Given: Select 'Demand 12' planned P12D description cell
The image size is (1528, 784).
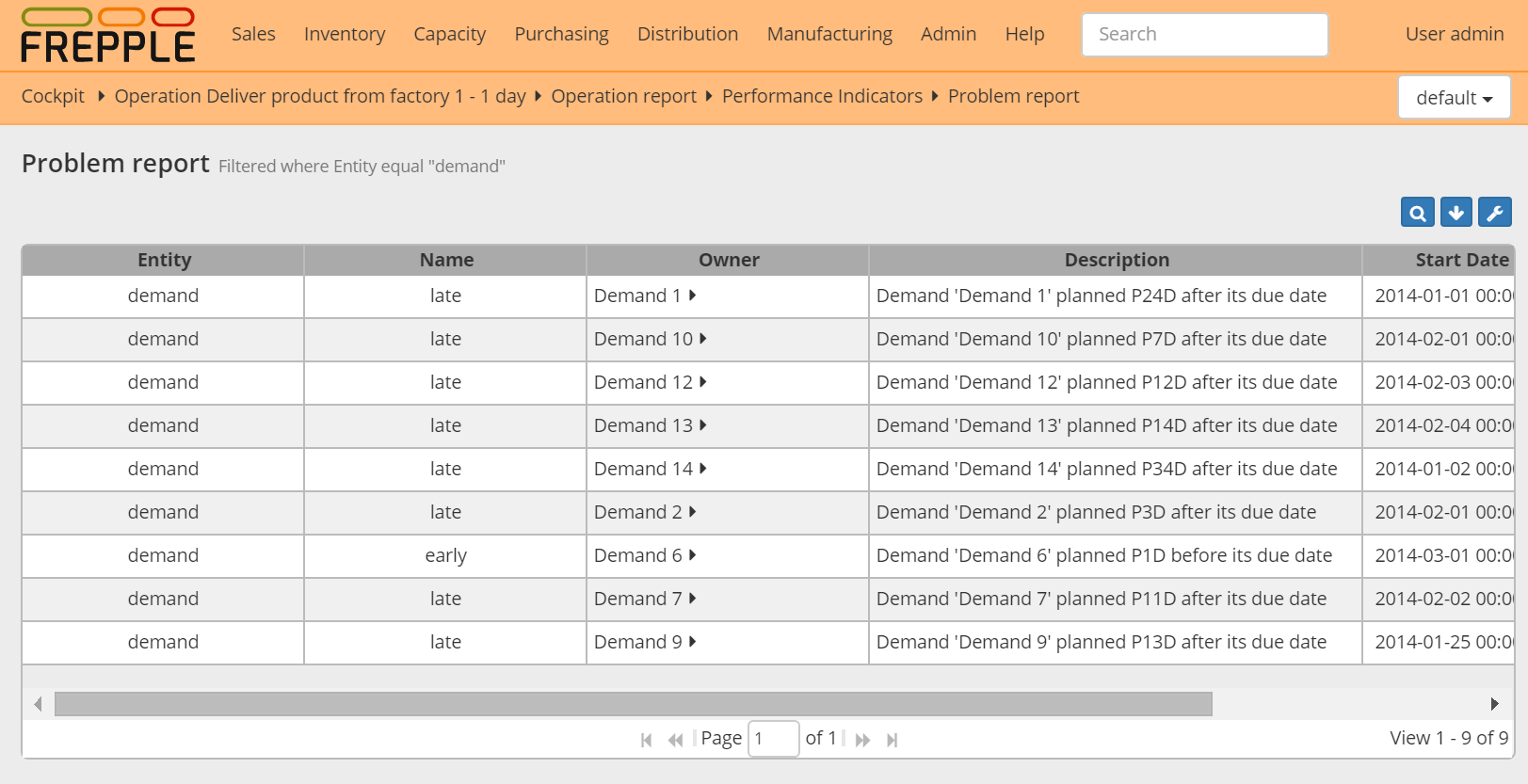Looking at the screenshot, I should tap(1116, 383).
